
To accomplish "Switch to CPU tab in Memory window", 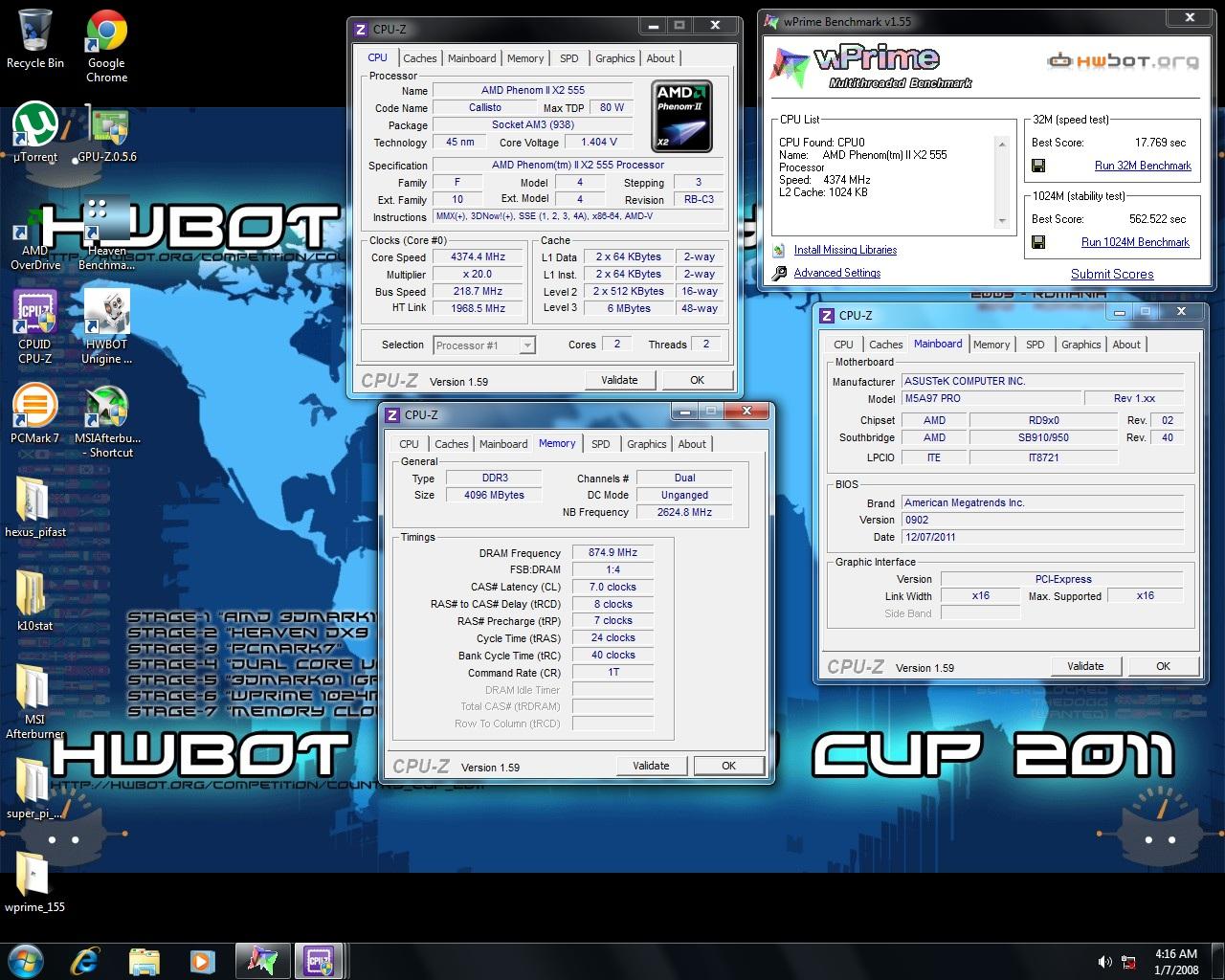I will [409, 444].
